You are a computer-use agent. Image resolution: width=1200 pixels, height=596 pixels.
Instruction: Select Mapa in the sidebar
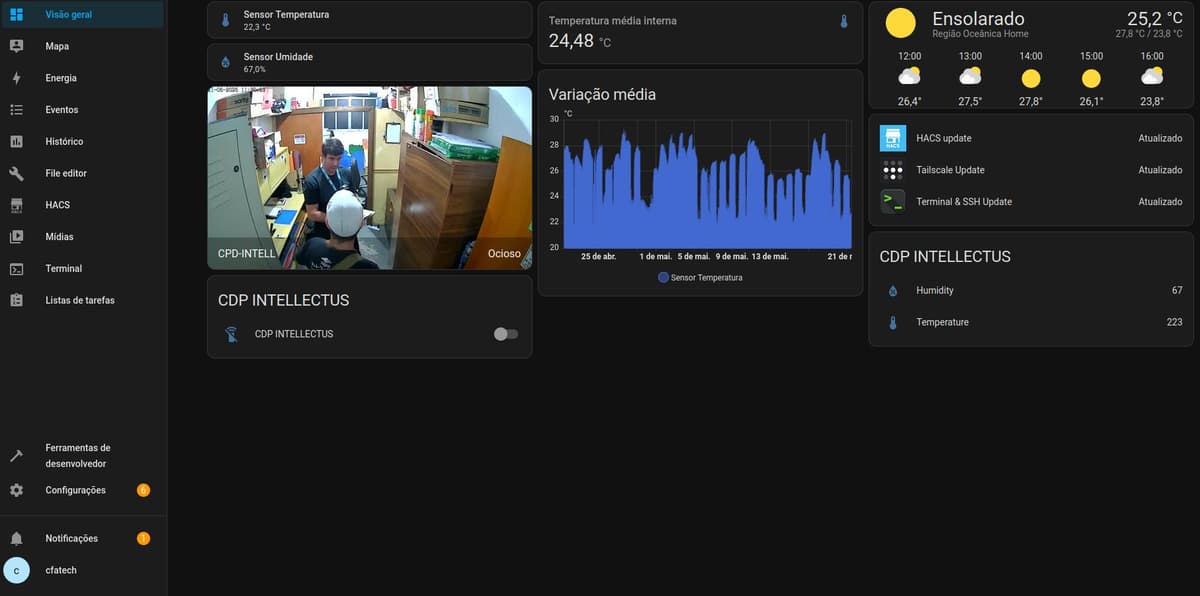click(57, 46)
